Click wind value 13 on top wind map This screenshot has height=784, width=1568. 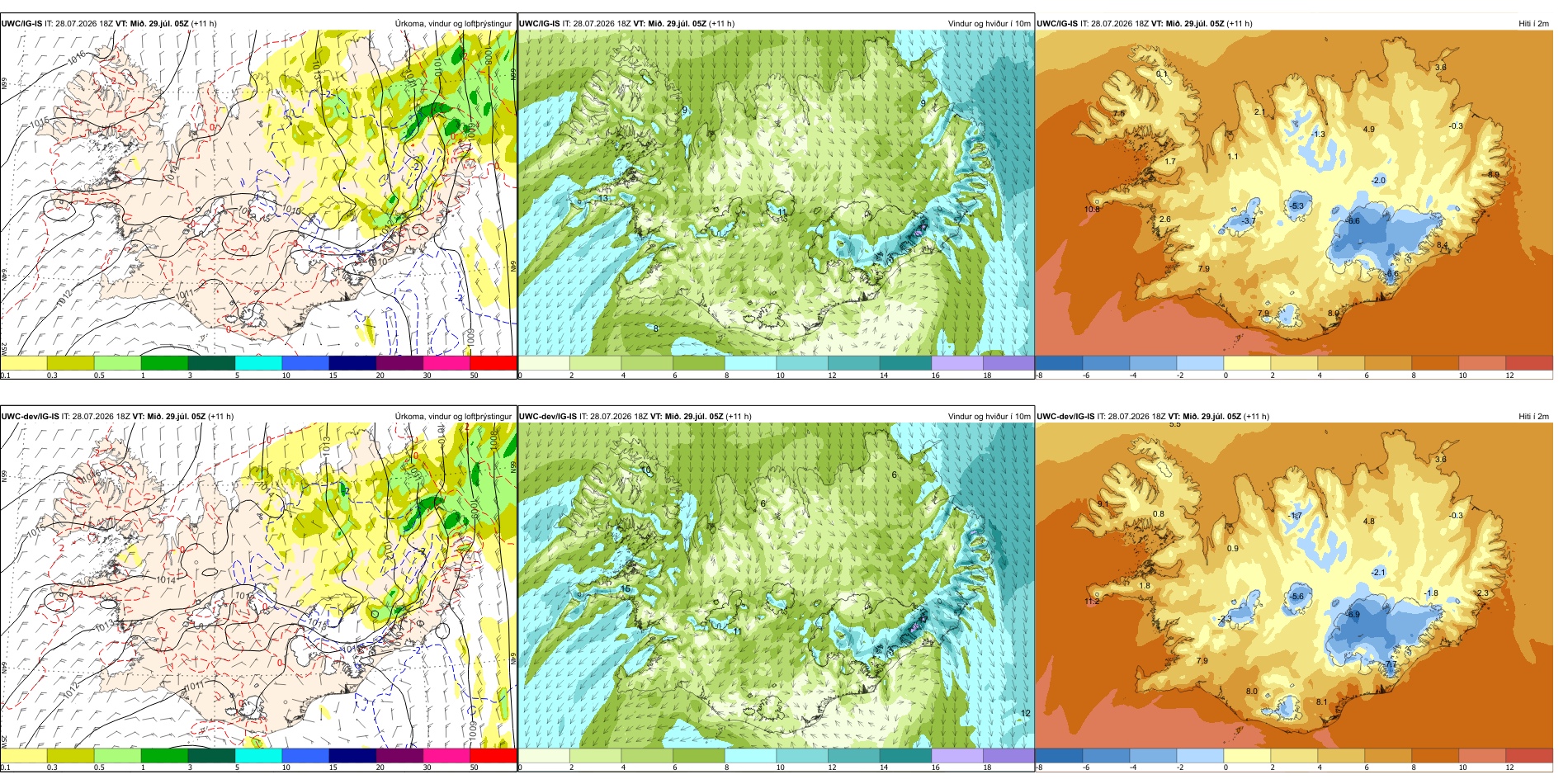point(603,199)
